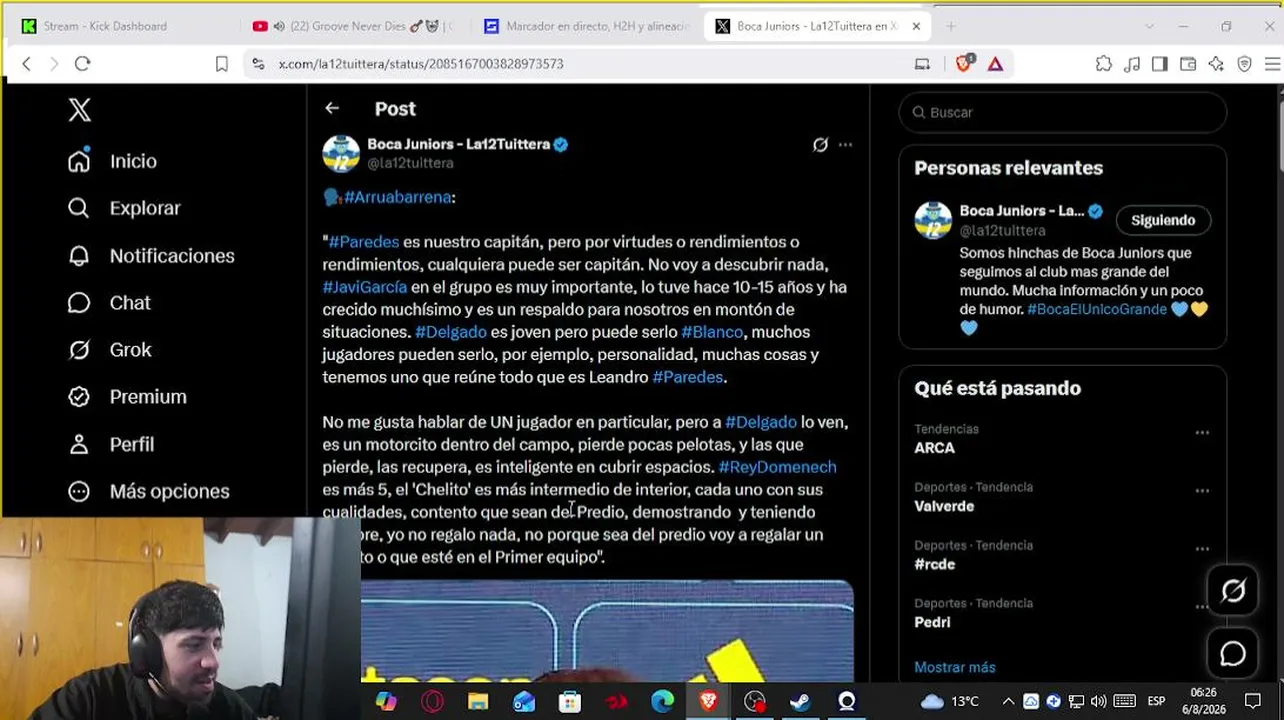Open Boca Juniors - La12Tuittera author name
The width and height of the screenshot is (1284, 720).
pos(459,144)
